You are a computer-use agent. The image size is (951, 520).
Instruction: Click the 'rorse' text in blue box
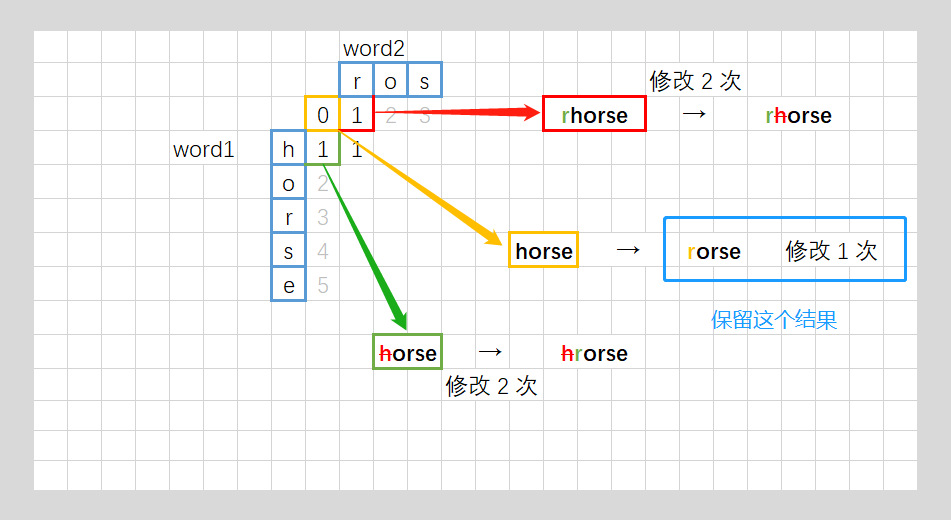714,251
